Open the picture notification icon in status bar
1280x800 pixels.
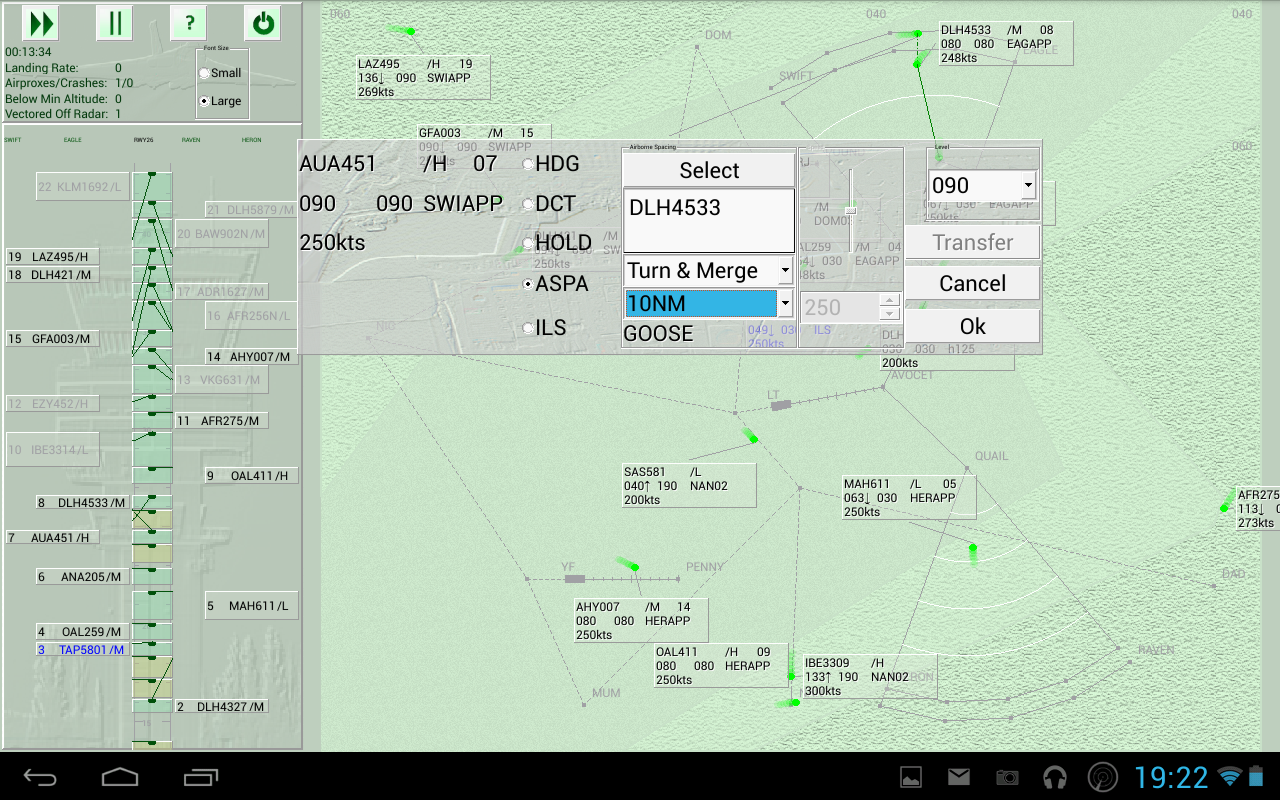pyautogui.click(x=911, y=777)
